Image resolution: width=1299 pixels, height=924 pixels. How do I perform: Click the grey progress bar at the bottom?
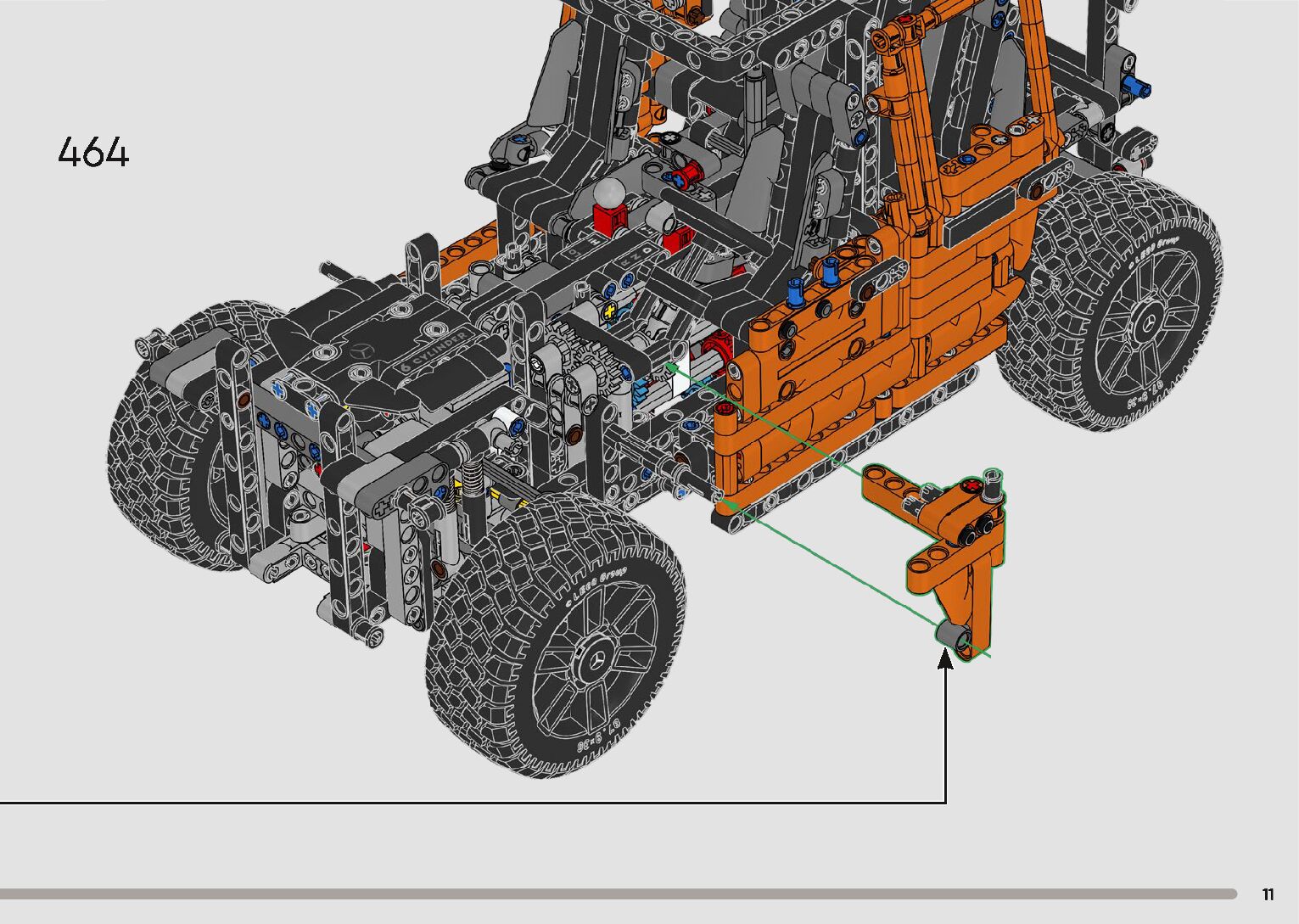tap(618, 893)
